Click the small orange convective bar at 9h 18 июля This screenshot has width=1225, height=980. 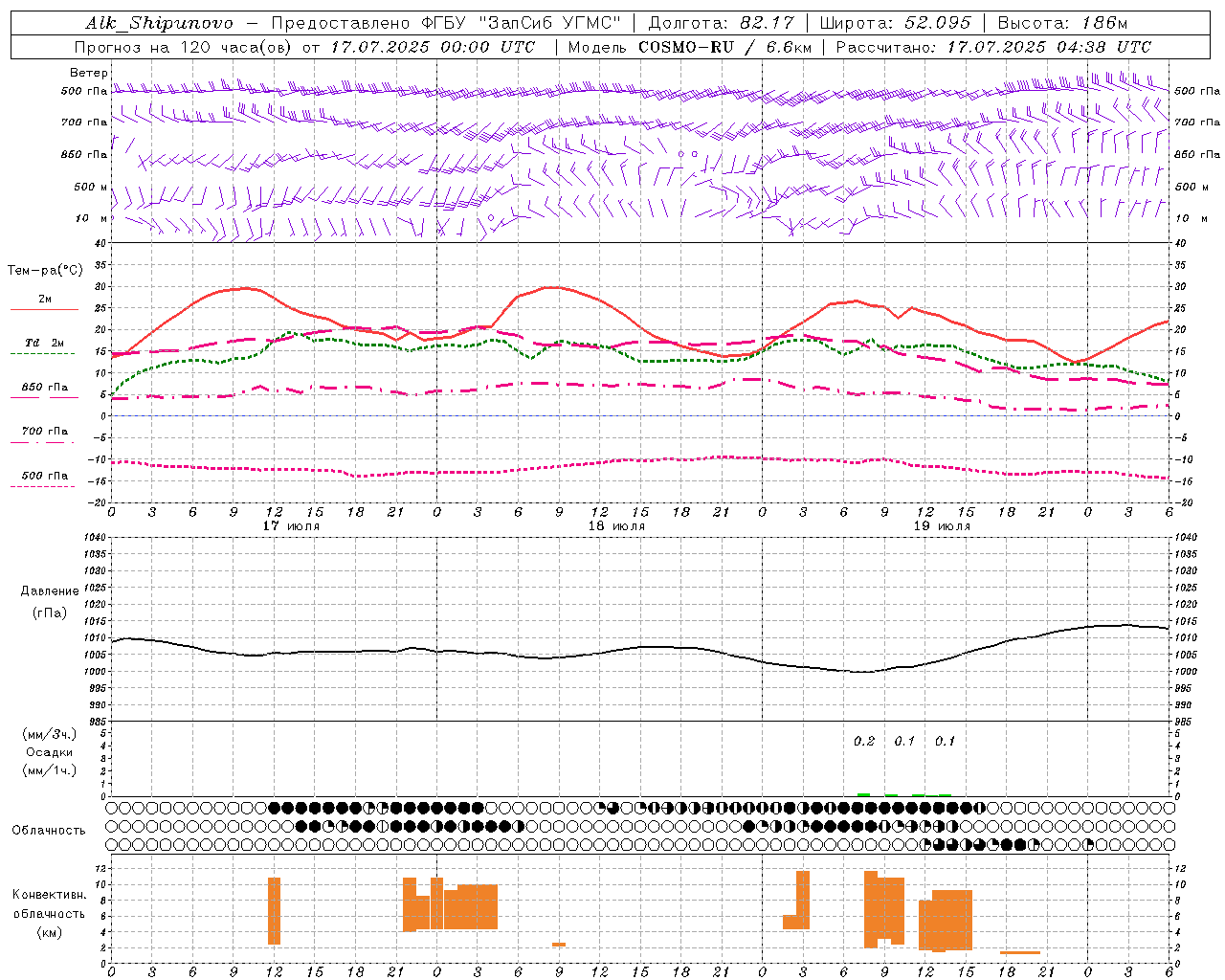coord(559,945)
